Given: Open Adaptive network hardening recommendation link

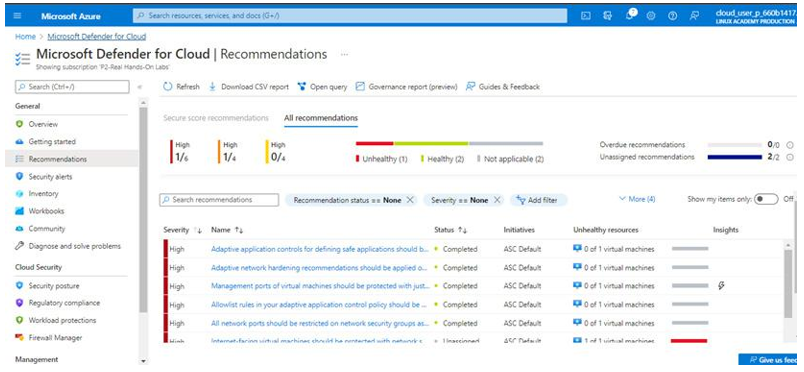Looking at the screenshot, I should pos(319,268).
